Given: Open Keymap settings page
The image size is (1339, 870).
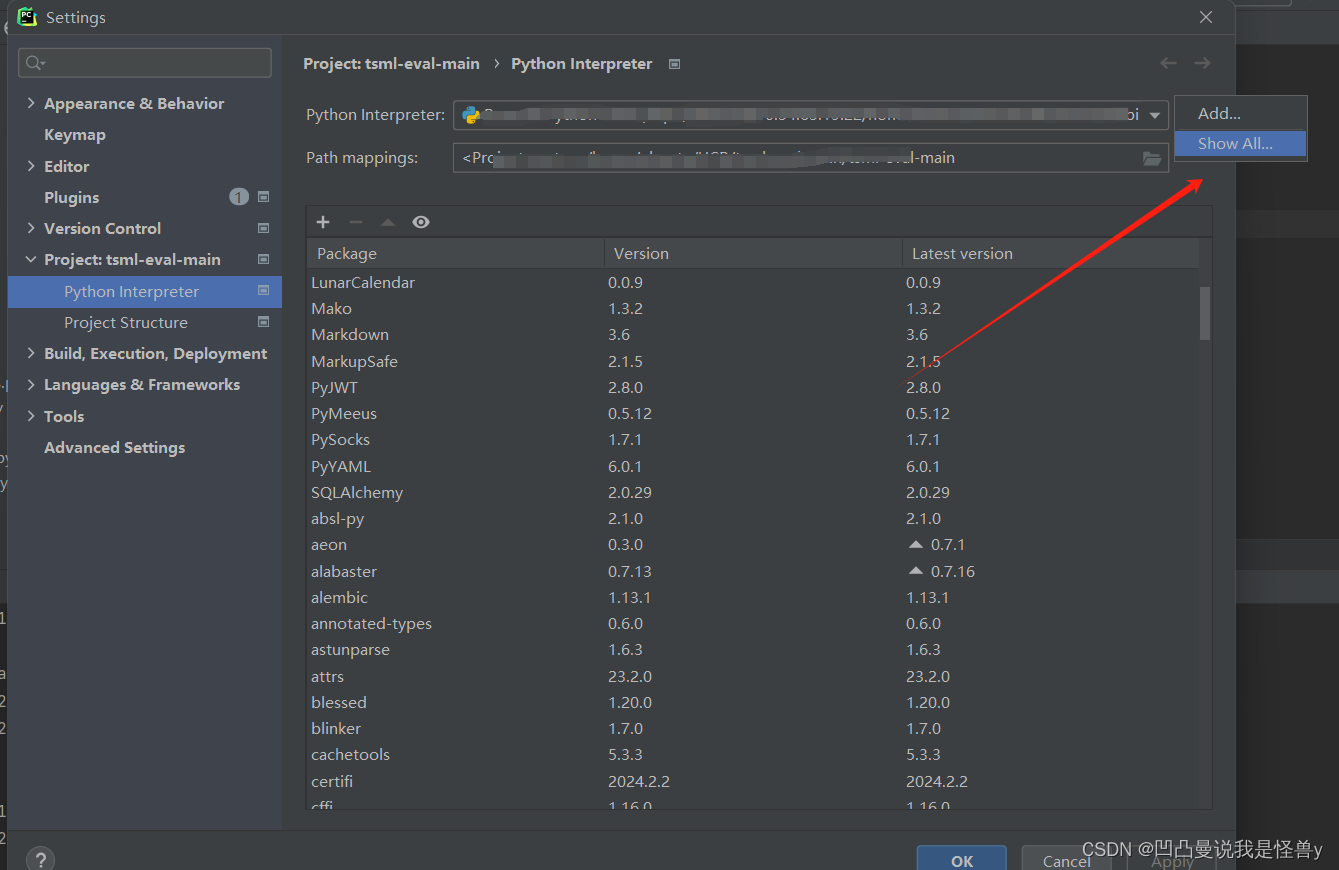Looking at the screenshot, I should [75, 135].
